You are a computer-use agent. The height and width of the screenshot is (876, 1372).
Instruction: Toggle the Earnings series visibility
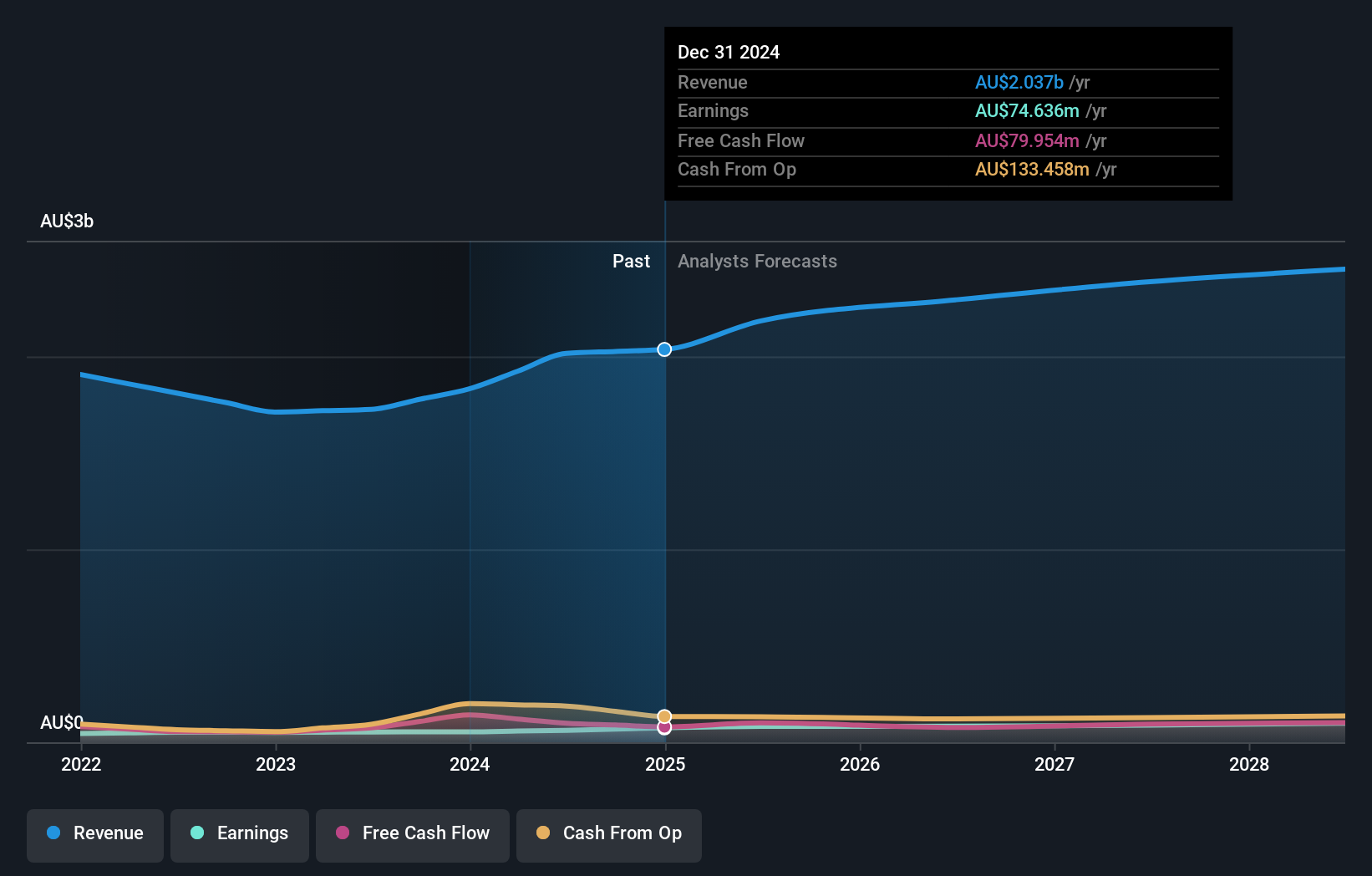click(x=239, y=833)
